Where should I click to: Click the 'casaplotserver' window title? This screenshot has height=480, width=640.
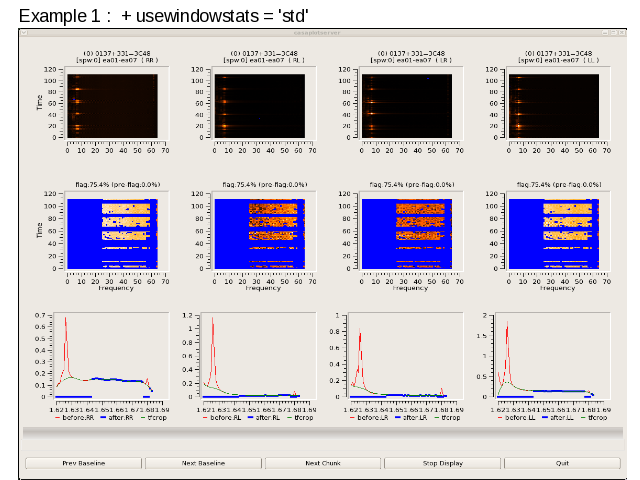pos(317,33)
